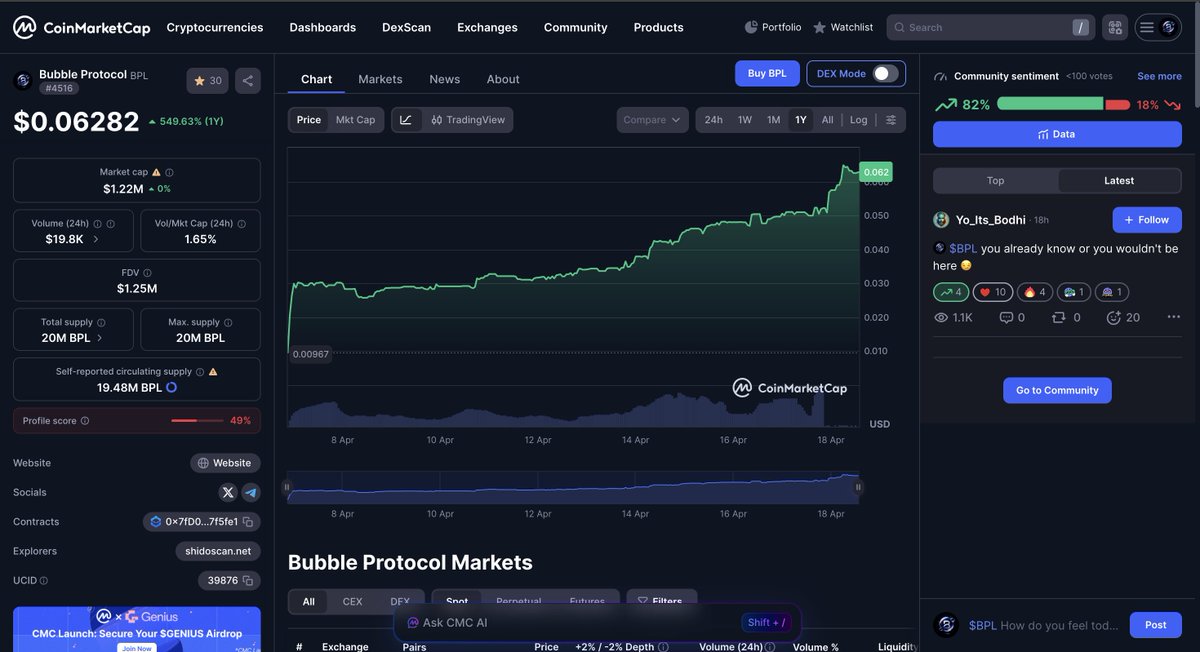Screen dimensions: 1200x652
Task: Open Products nav menu
Action: [x=659, y=27]
